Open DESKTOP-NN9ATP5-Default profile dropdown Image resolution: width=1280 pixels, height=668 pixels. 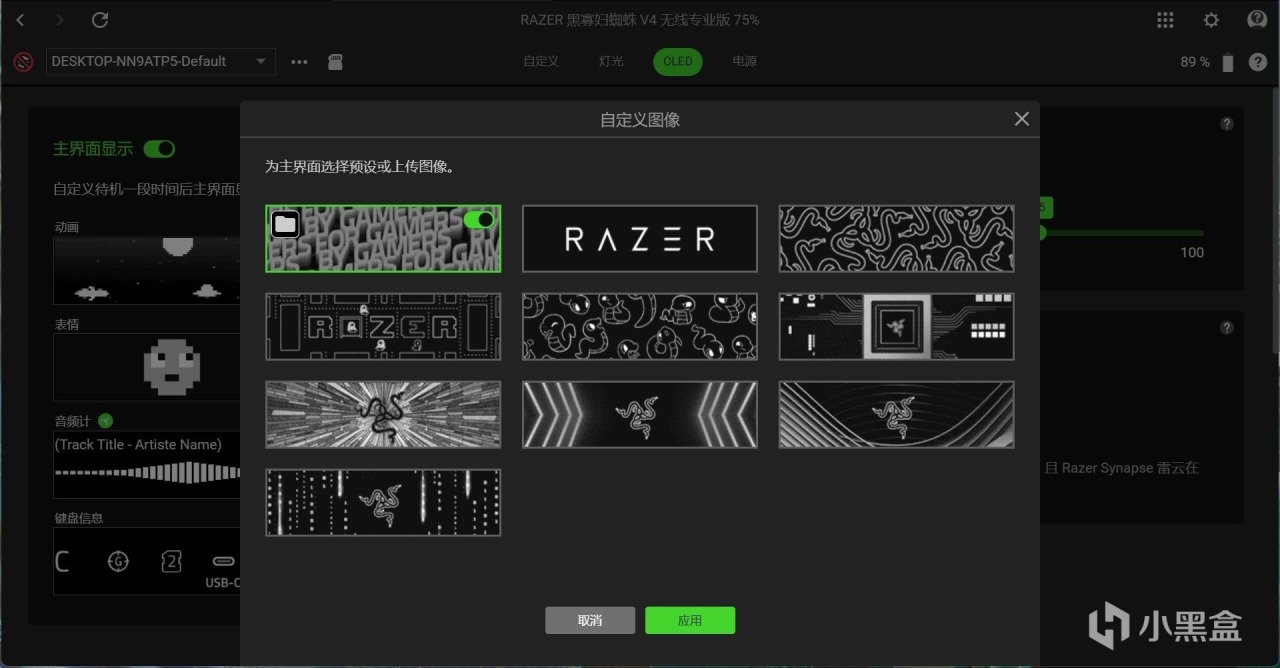[x=160, y=61]
